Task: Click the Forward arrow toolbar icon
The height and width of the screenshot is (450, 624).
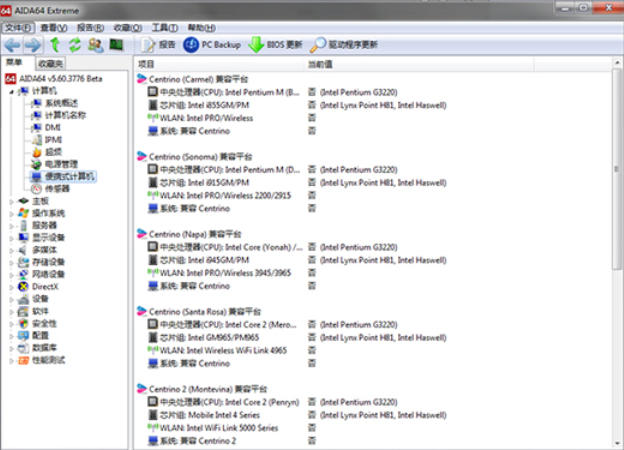Action: pos(33,45)
